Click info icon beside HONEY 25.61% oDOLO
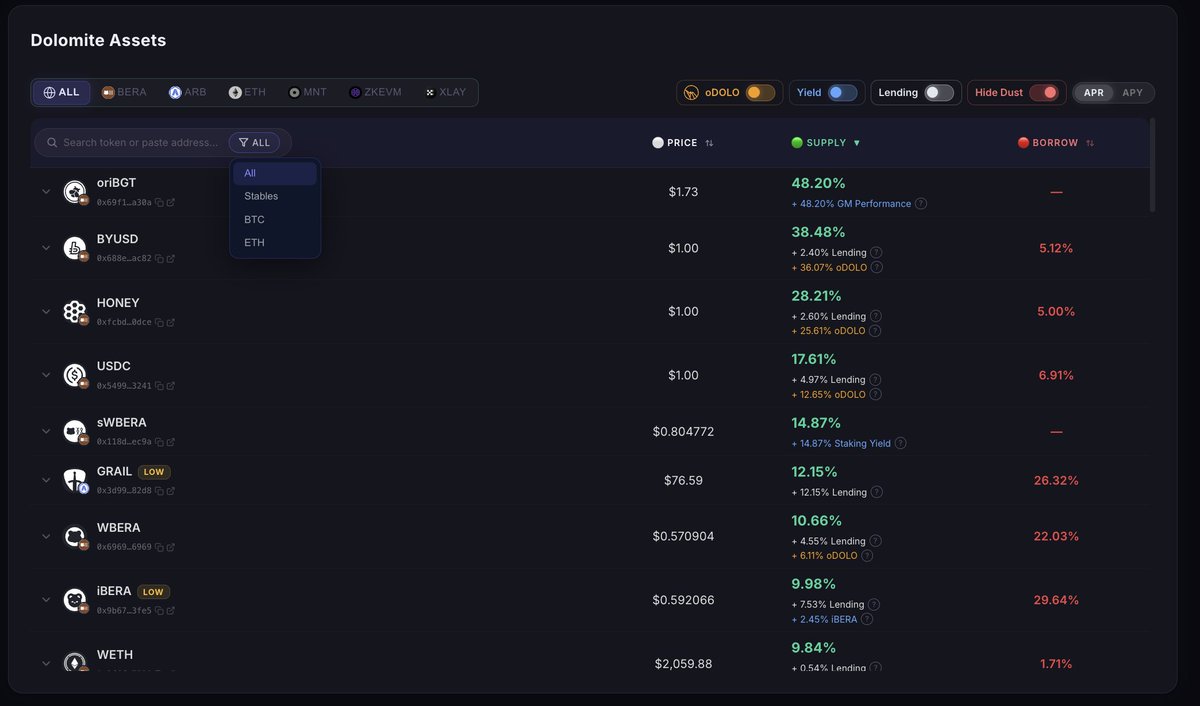 pyautogui.click(x=877, y=331)
